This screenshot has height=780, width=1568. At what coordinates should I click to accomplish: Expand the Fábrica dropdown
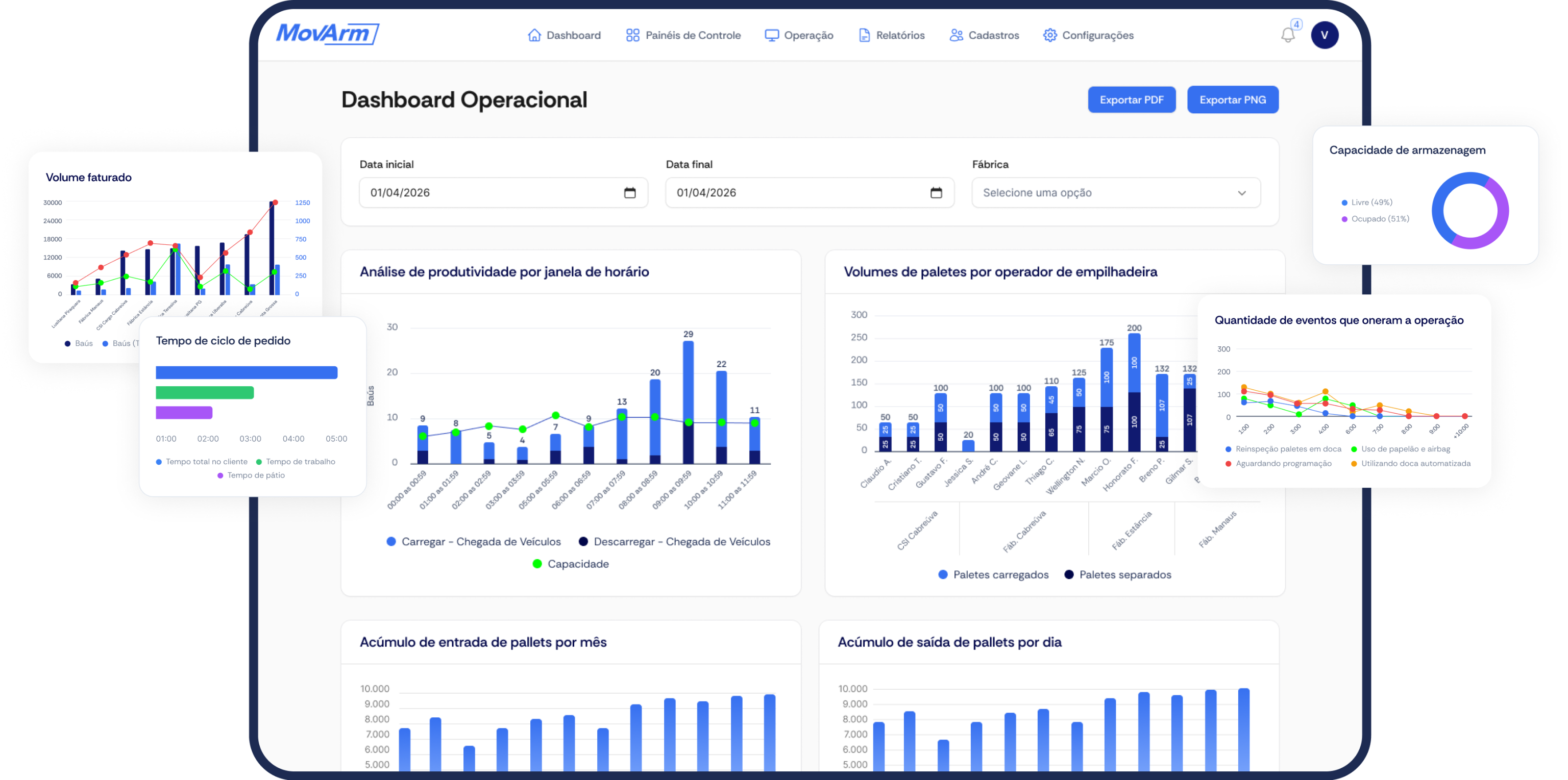1116,193
